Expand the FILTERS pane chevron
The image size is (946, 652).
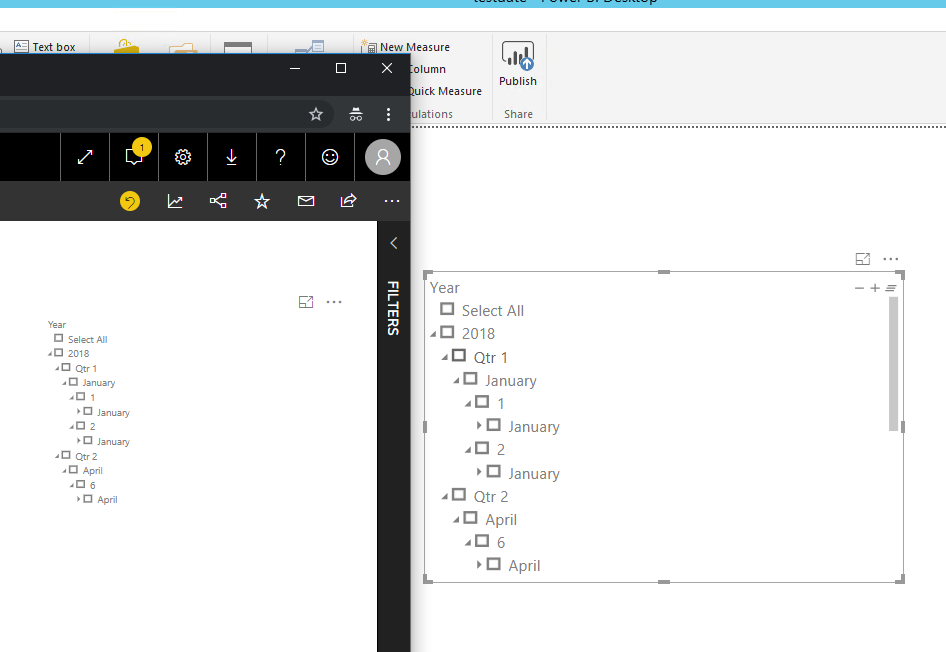pos(393,243)
